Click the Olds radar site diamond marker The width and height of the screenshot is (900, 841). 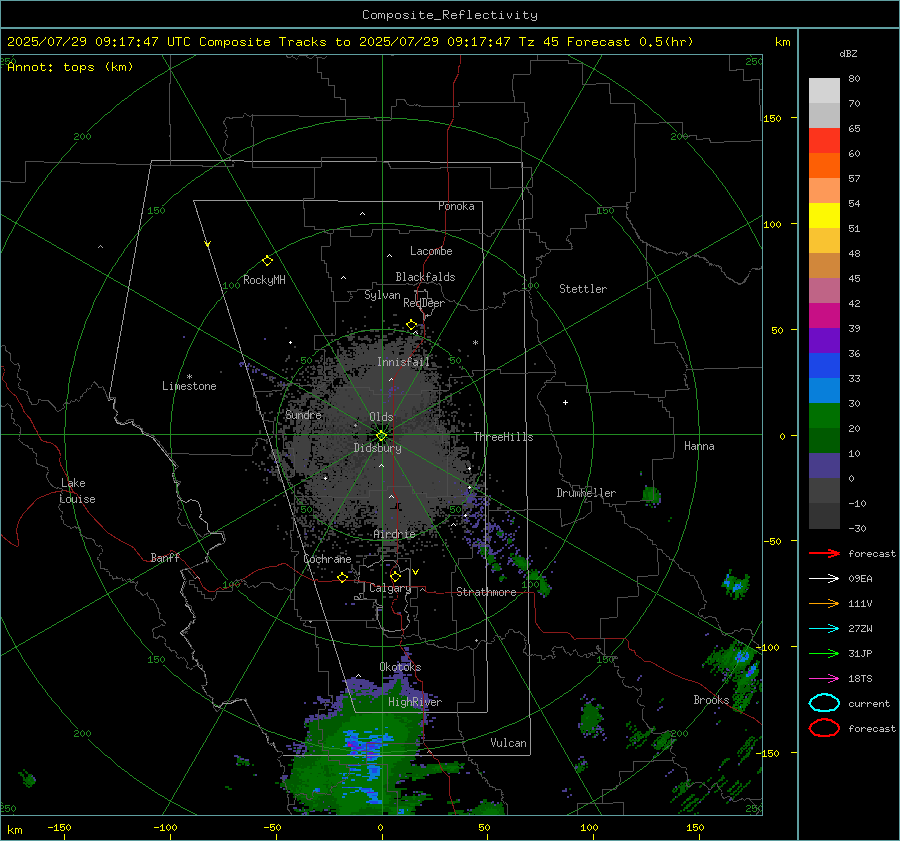tap(382, 435)
